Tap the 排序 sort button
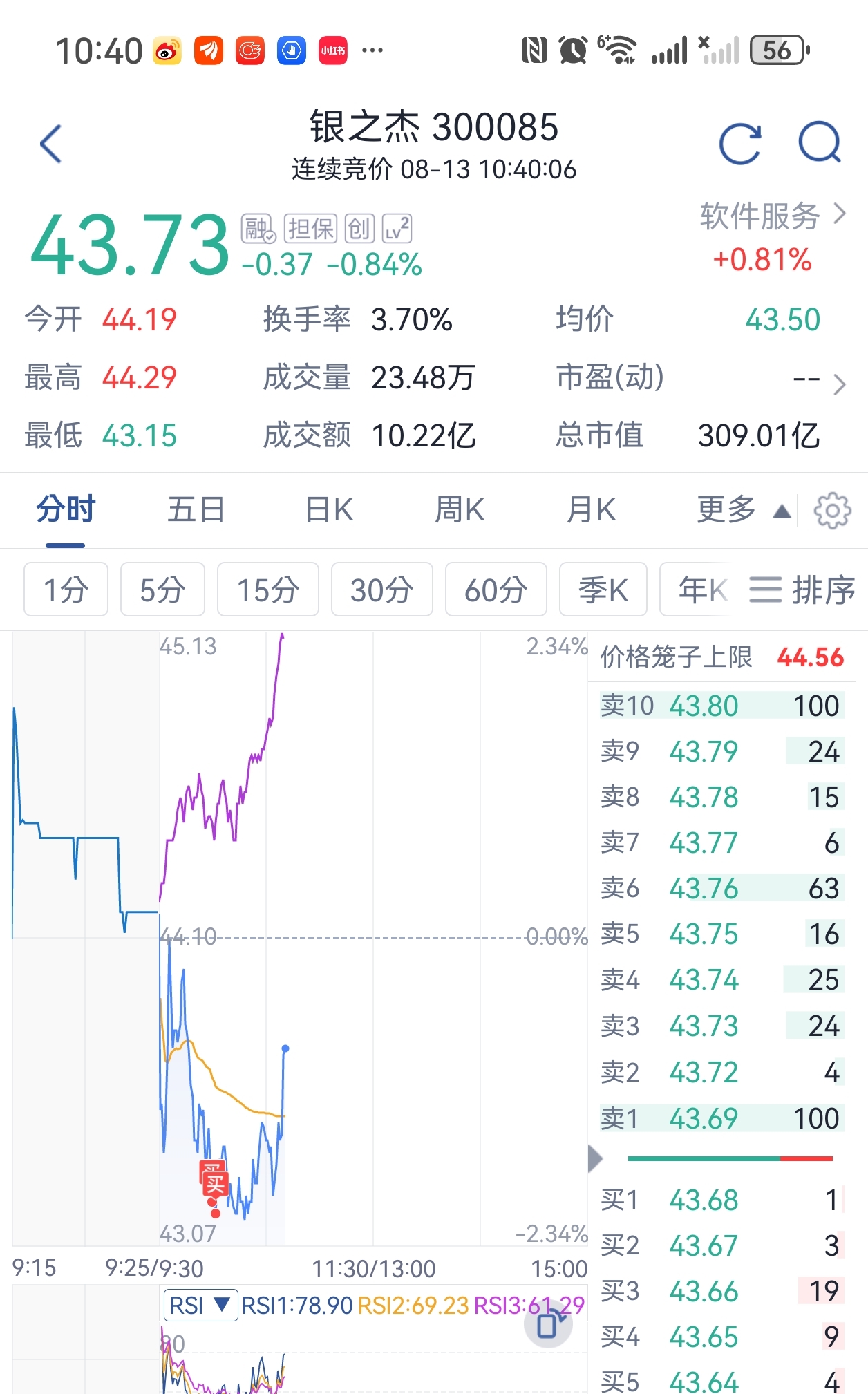868x1394 pixels. tap(802, 590)
